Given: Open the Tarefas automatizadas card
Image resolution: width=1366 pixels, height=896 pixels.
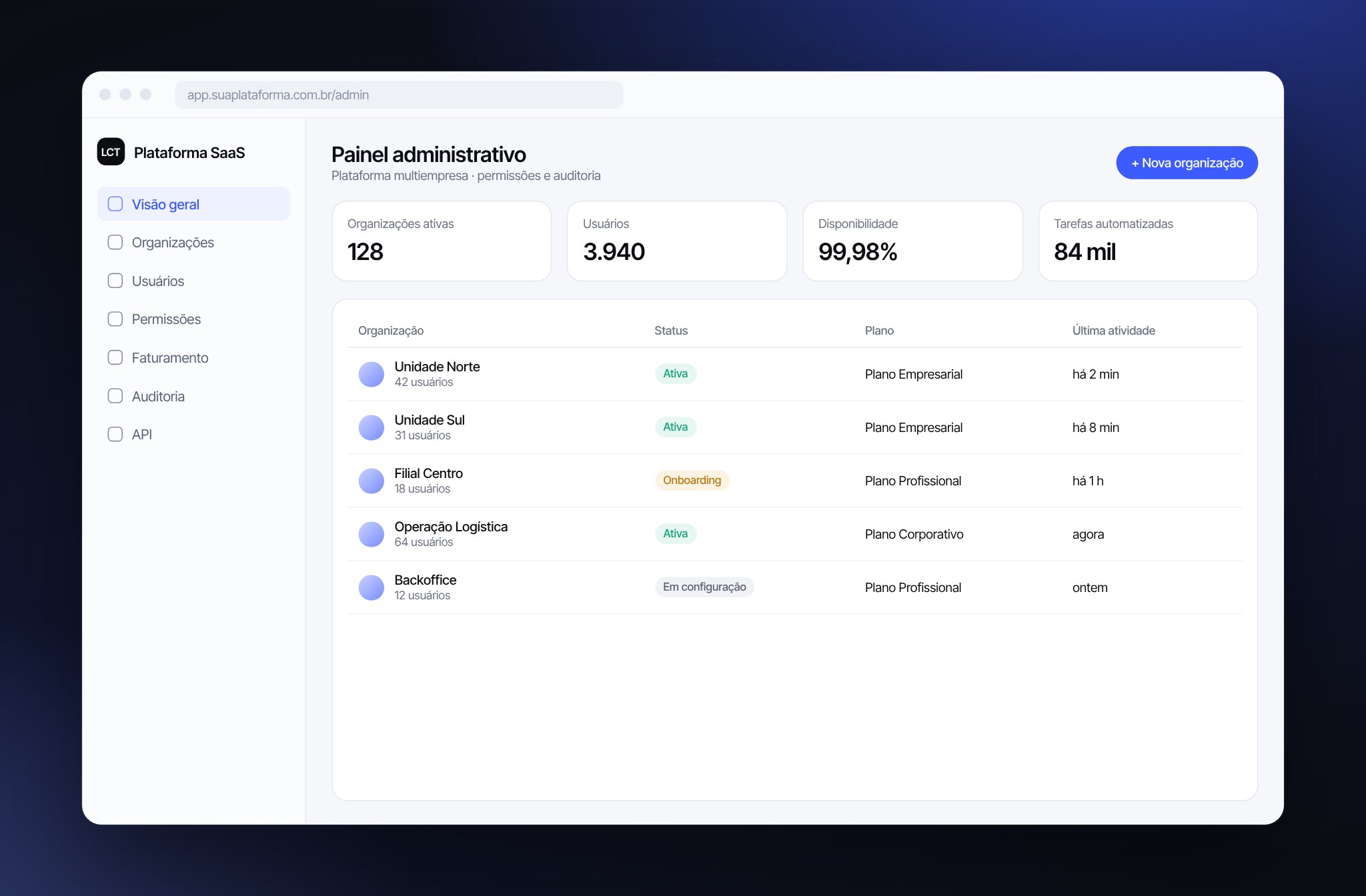Looking at the screenshot, I should 1148,241.
